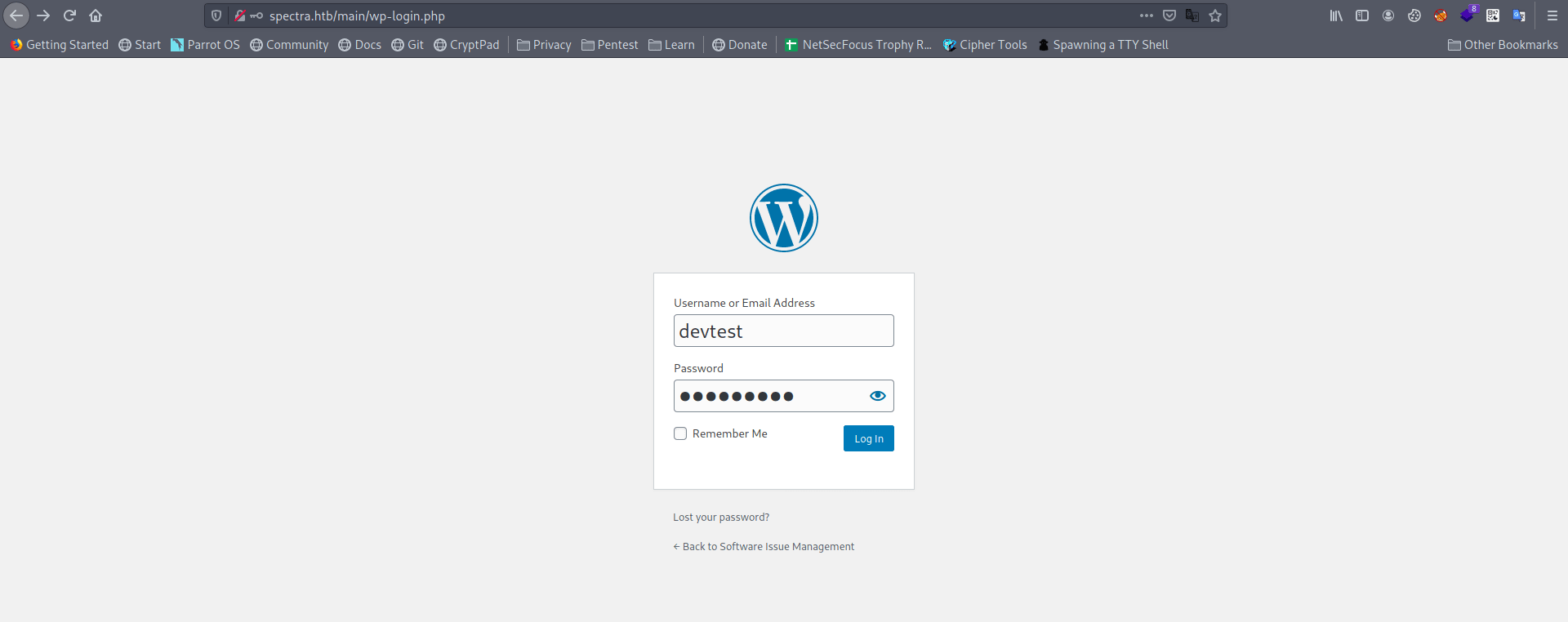Tick the Remember Me checkbox
The image size is (1568, 622).
(x=680, y=433)
